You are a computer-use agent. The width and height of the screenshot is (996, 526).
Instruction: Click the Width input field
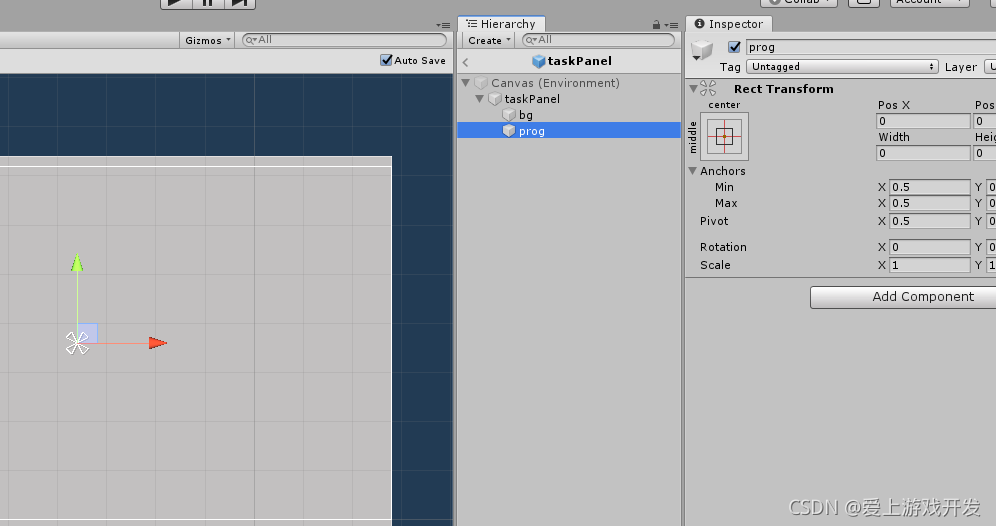(x=924, y=153)
